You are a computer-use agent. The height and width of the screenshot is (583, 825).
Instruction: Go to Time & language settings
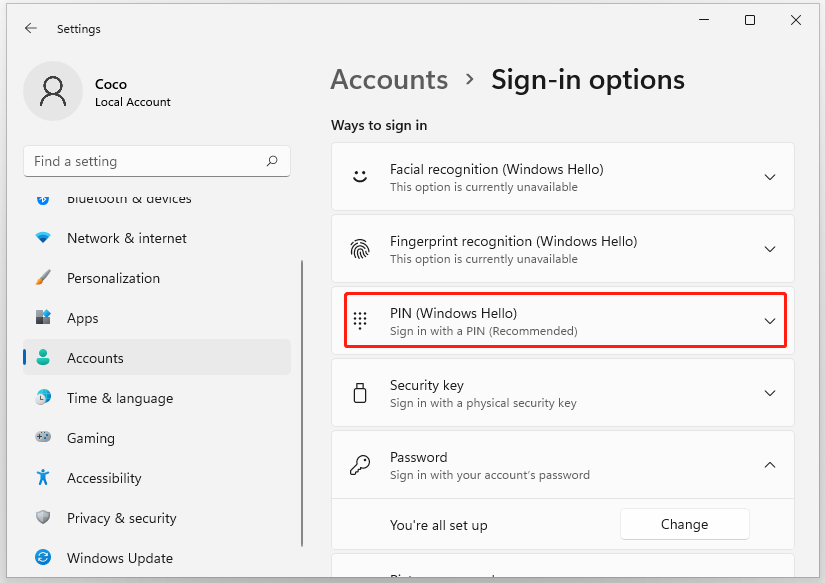click(119, 398)
